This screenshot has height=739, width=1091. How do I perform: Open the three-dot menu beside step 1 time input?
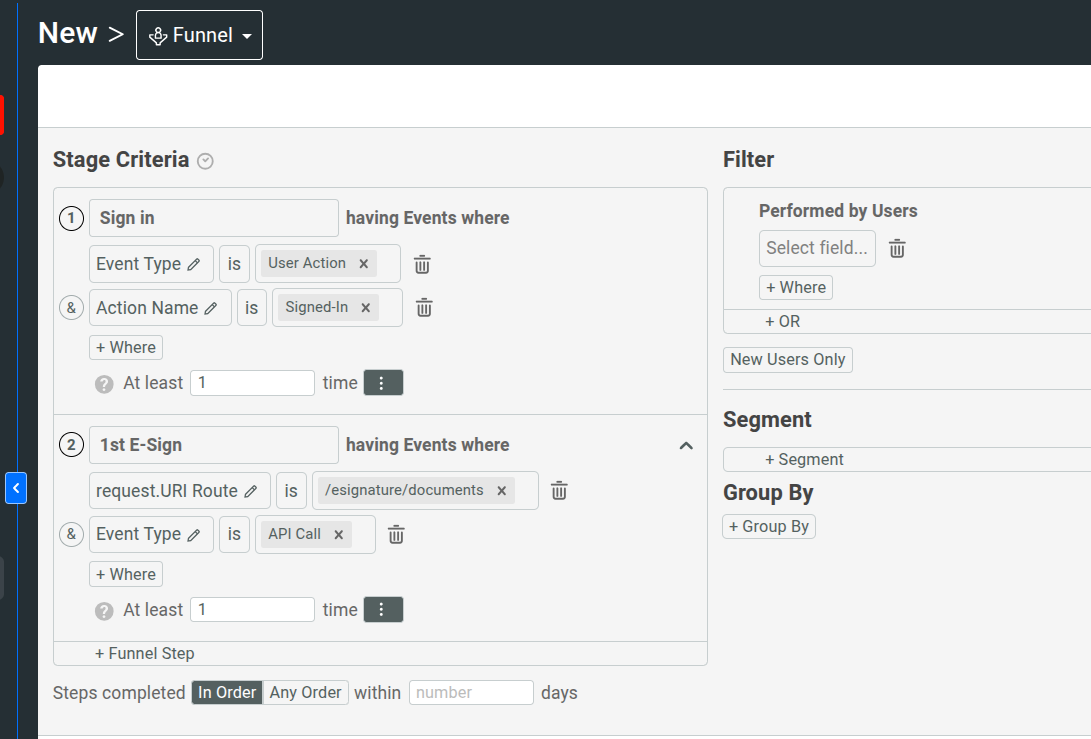pos(383,382)
